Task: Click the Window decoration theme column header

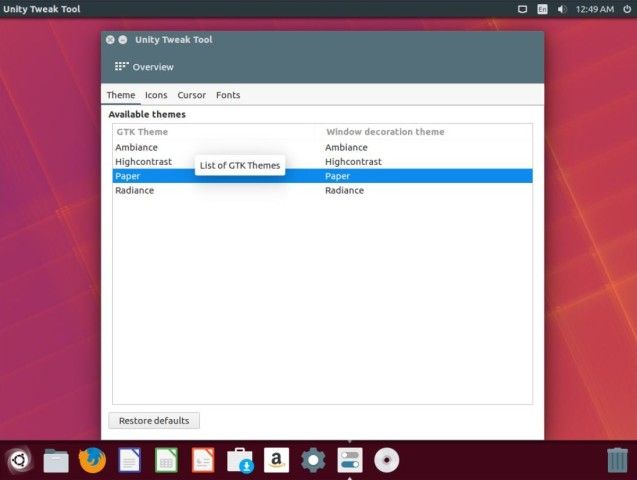Action: (385, 132)
